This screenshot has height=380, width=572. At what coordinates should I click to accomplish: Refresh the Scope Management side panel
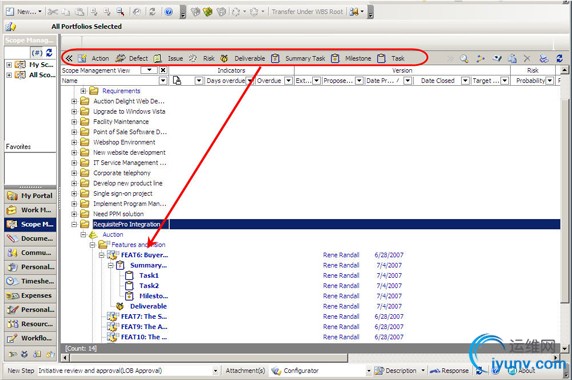point(49,53)
